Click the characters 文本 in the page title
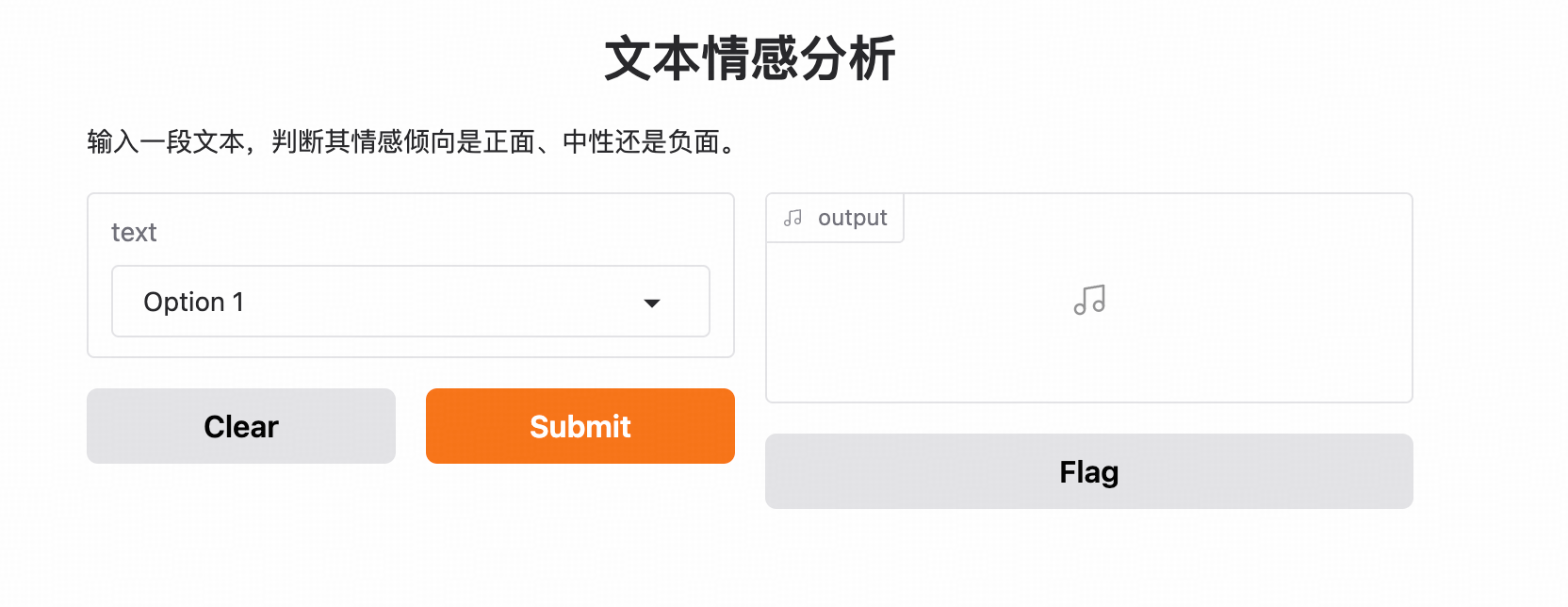1568x607 pixels. 652,58
